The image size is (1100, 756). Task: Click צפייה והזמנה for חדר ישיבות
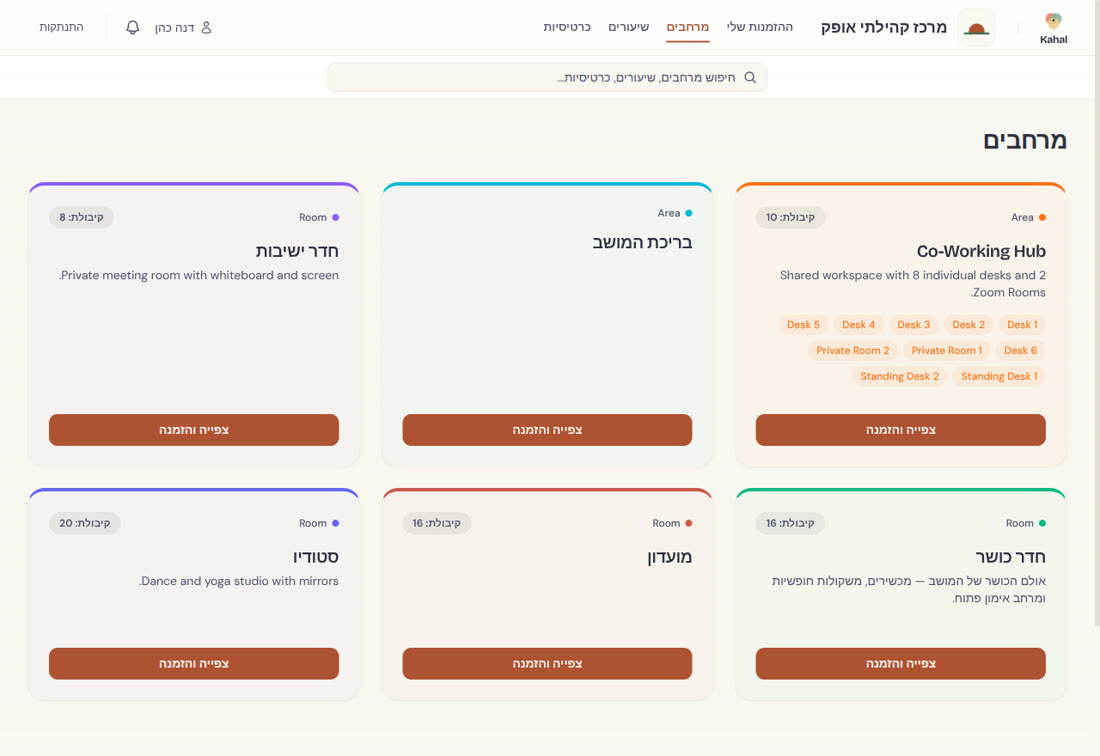194,430
